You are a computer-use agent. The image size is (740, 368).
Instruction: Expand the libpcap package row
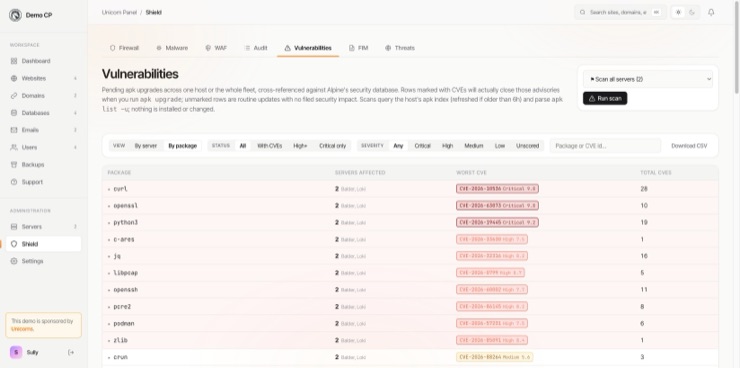pos(410,273)
